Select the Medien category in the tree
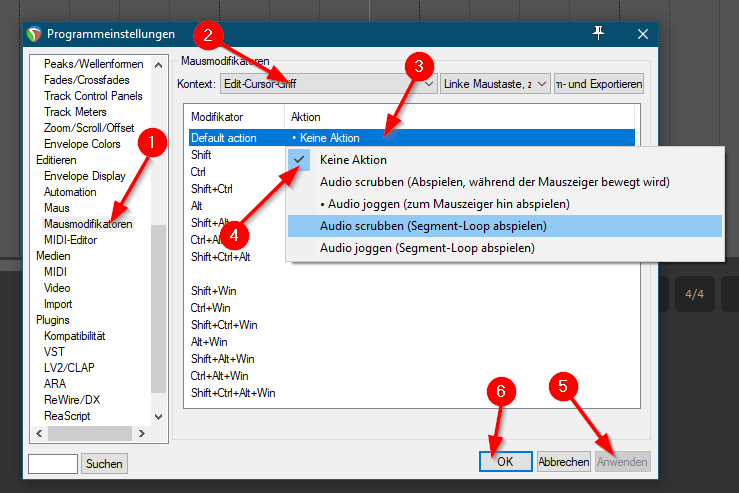This screenshot has height=493, width=739. pos(53,256)
